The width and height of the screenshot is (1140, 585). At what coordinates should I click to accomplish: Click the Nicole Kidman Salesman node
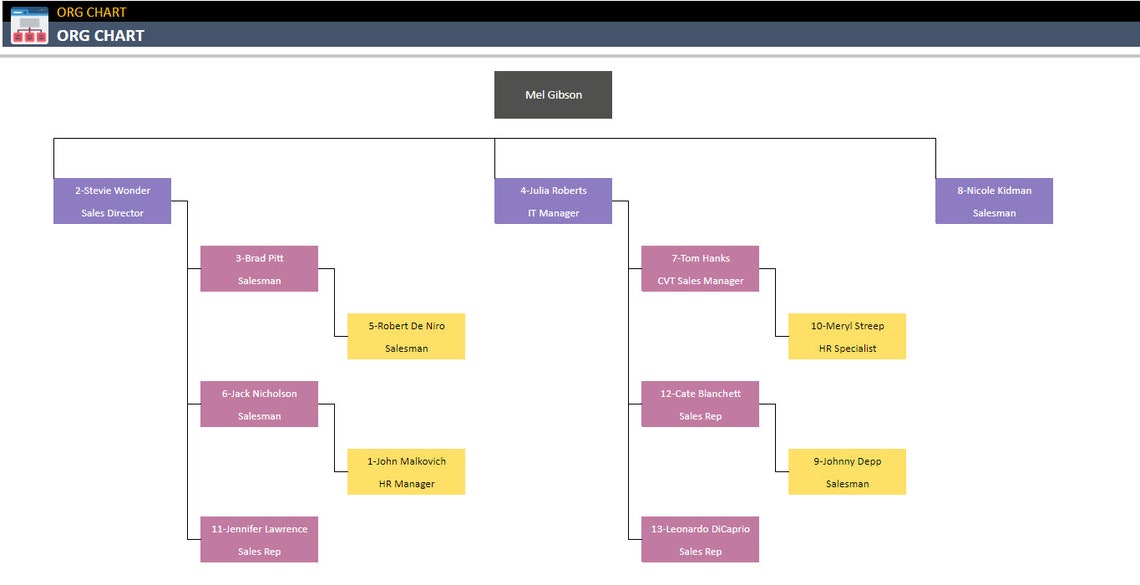coord(994,200)
